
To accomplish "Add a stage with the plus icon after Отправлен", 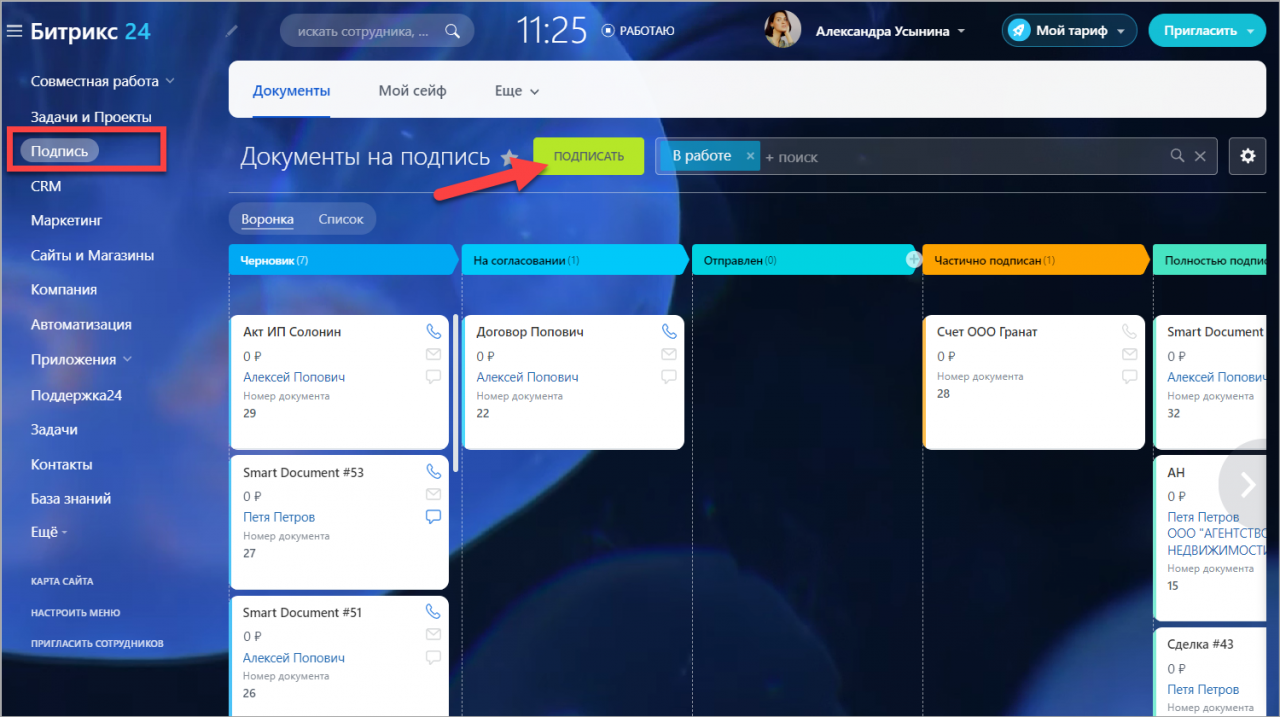I will (913, 259).
